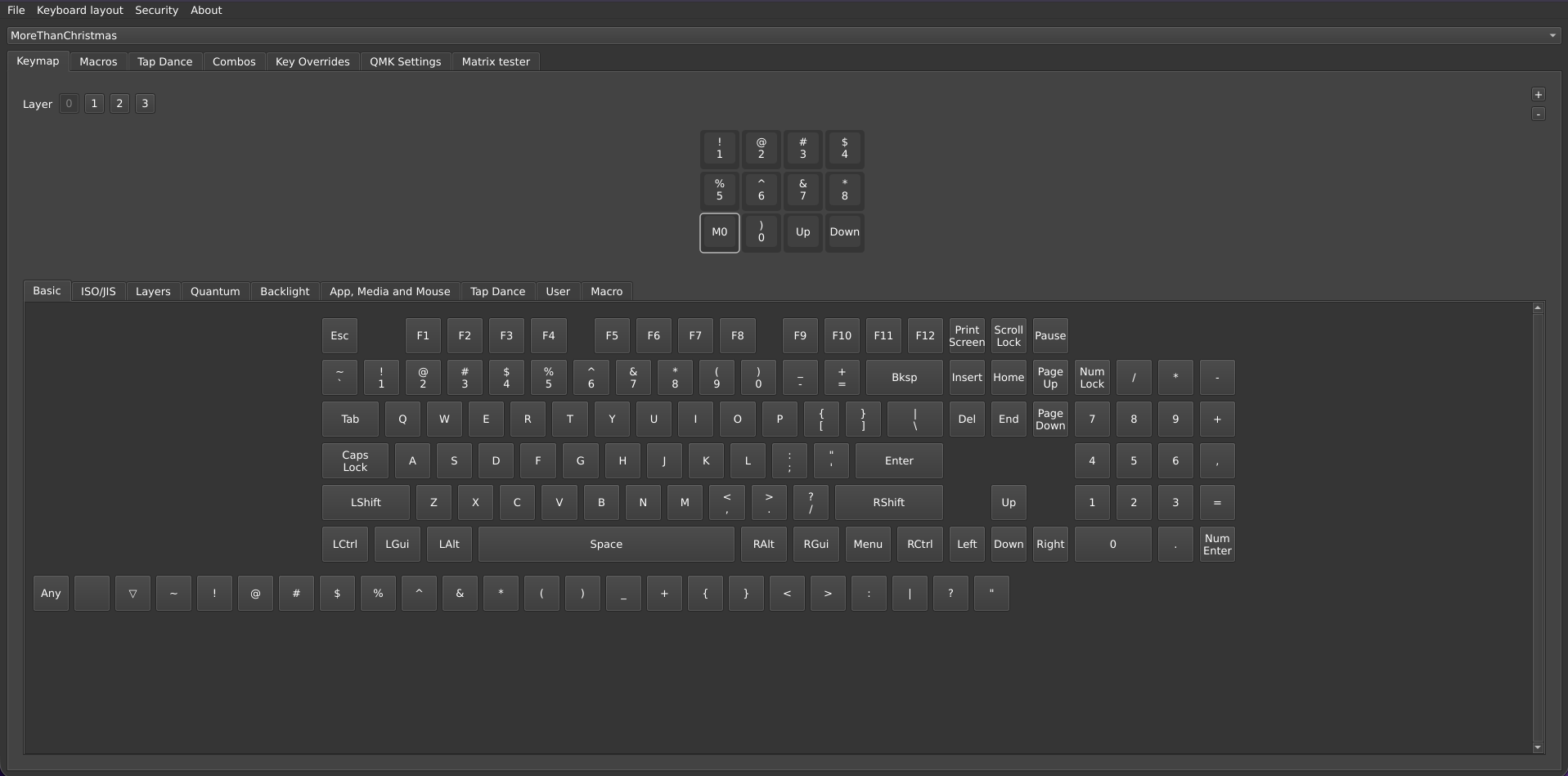The width and height of the screenshot is (1568, 776).
Task: Open the Quantum keycode tab
Action: pyautogui.click(x=215, y=292)
